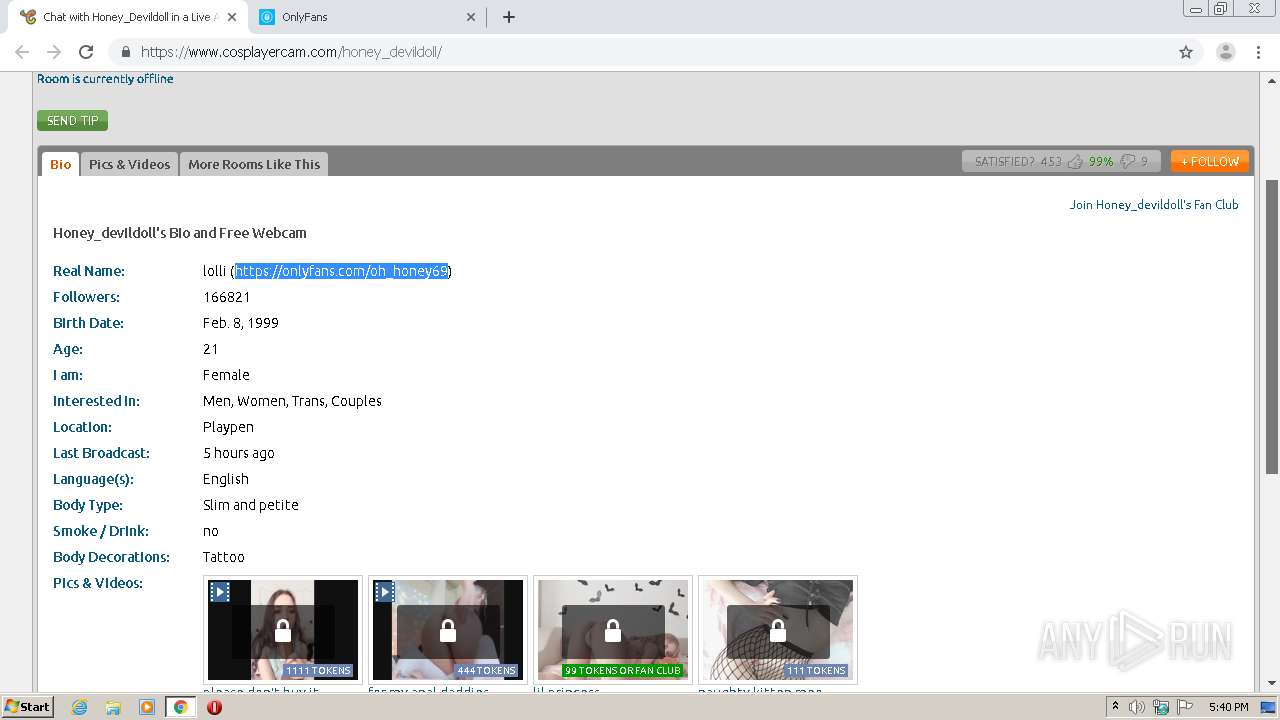
Task: Click the follower count 166821
Action: [x=227, y=297]
